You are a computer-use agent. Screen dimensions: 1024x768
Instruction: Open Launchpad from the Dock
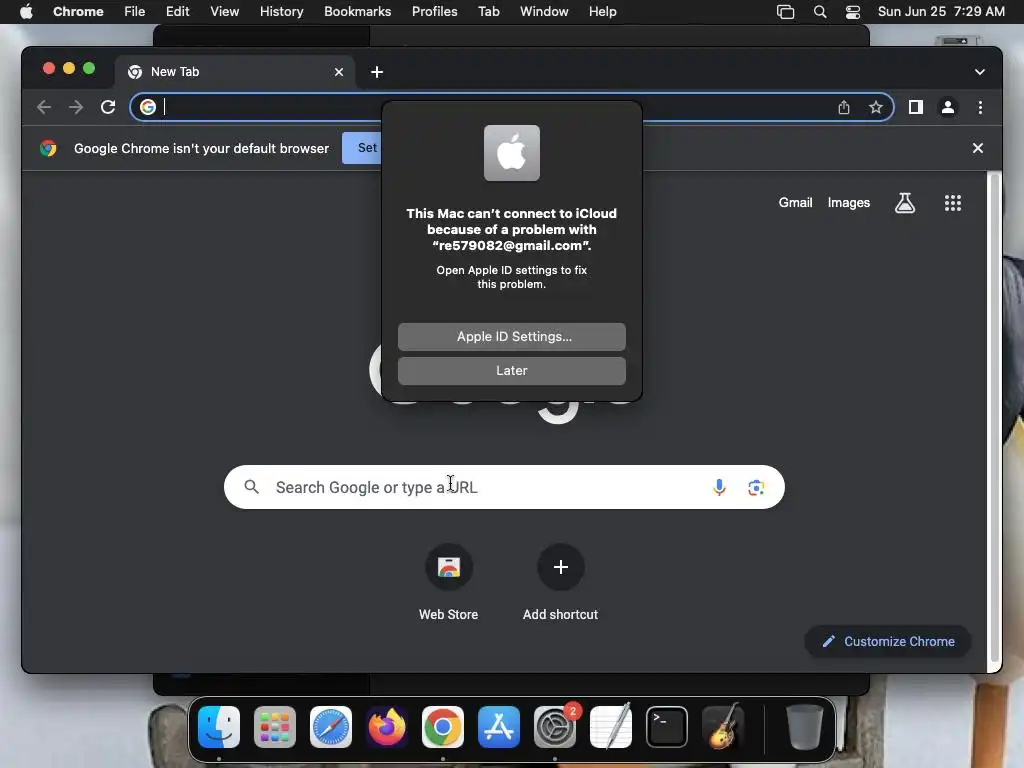click(x=274, y=727)
